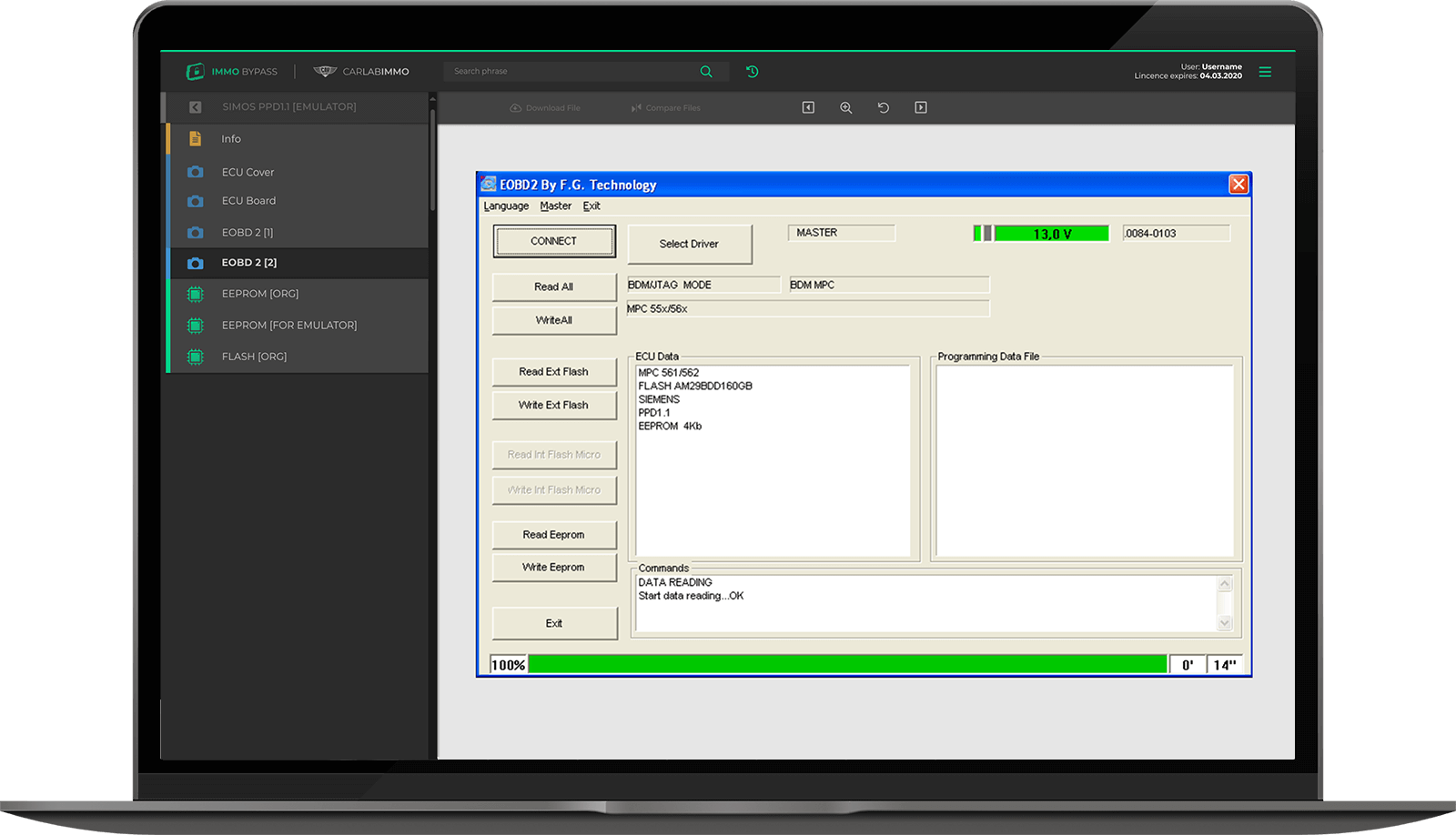
Task: Click the Write Ext Flash button
Action: pos(554,405)
